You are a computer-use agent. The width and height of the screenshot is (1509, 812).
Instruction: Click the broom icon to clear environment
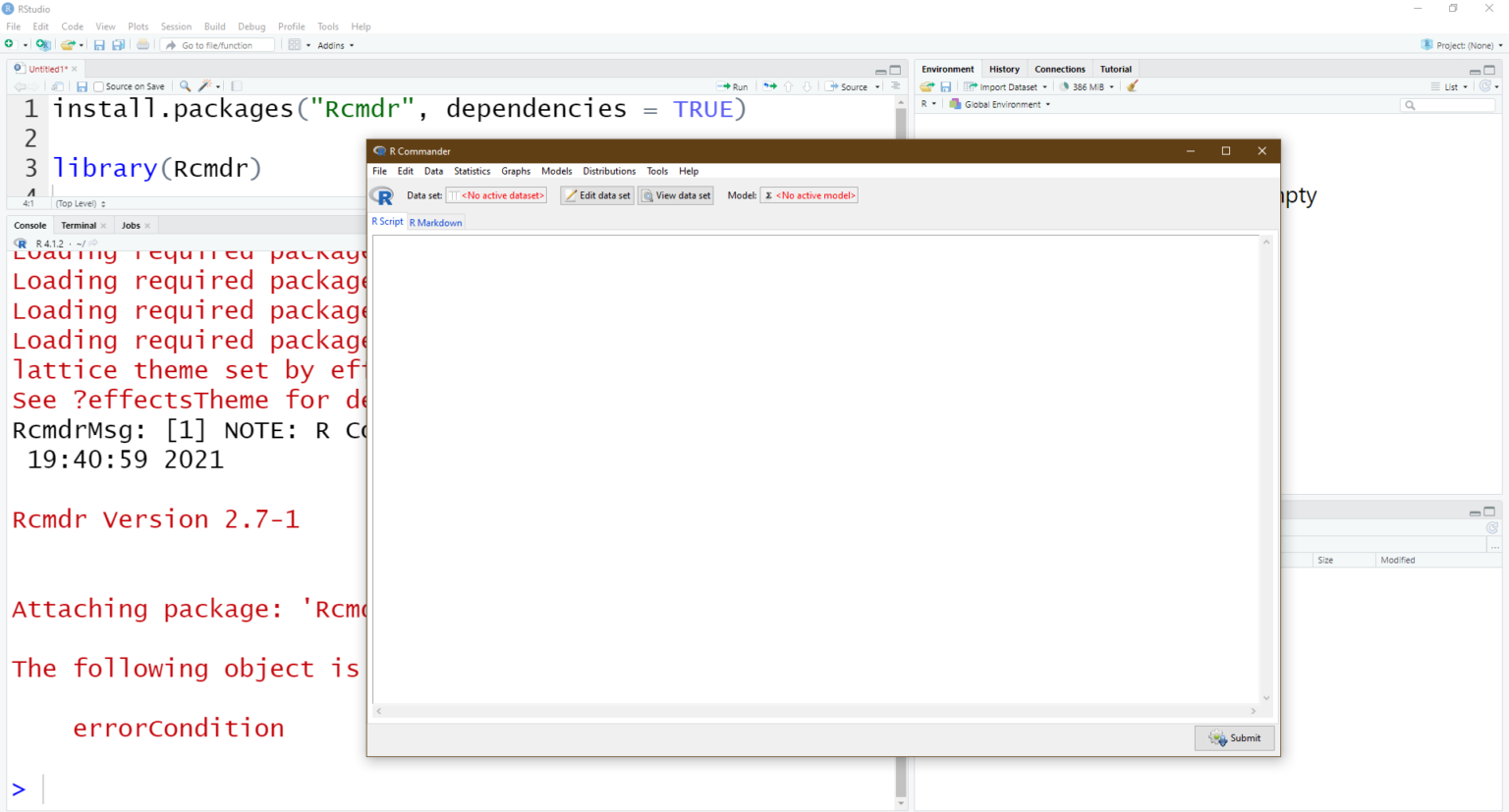click(1133, 86)
